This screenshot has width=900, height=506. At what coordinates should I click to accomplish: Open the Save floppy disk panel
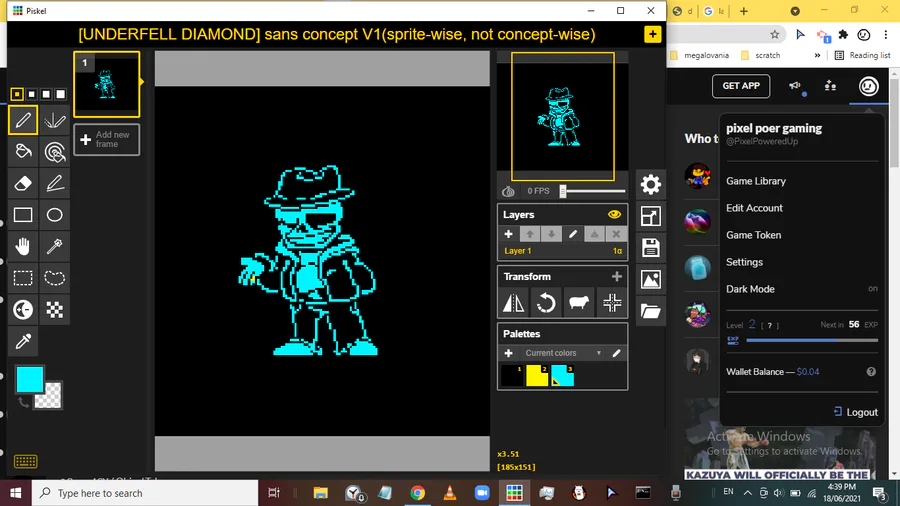tap(650, 248)
